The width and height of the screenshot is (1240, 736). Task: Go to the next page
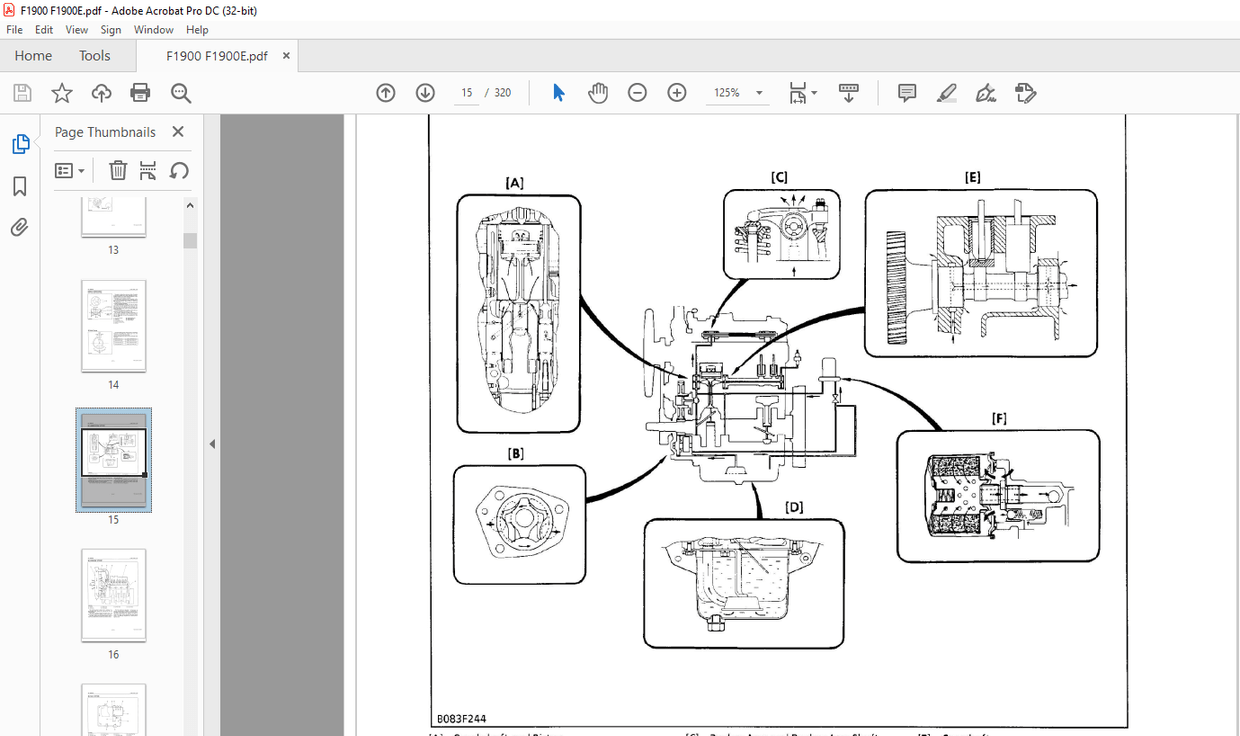[424, 92]
